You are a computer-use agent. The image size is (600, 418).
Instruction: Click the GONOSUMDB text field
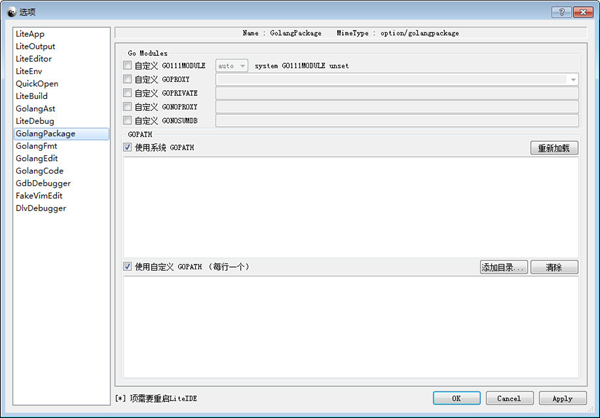click(x=397, y=121)
